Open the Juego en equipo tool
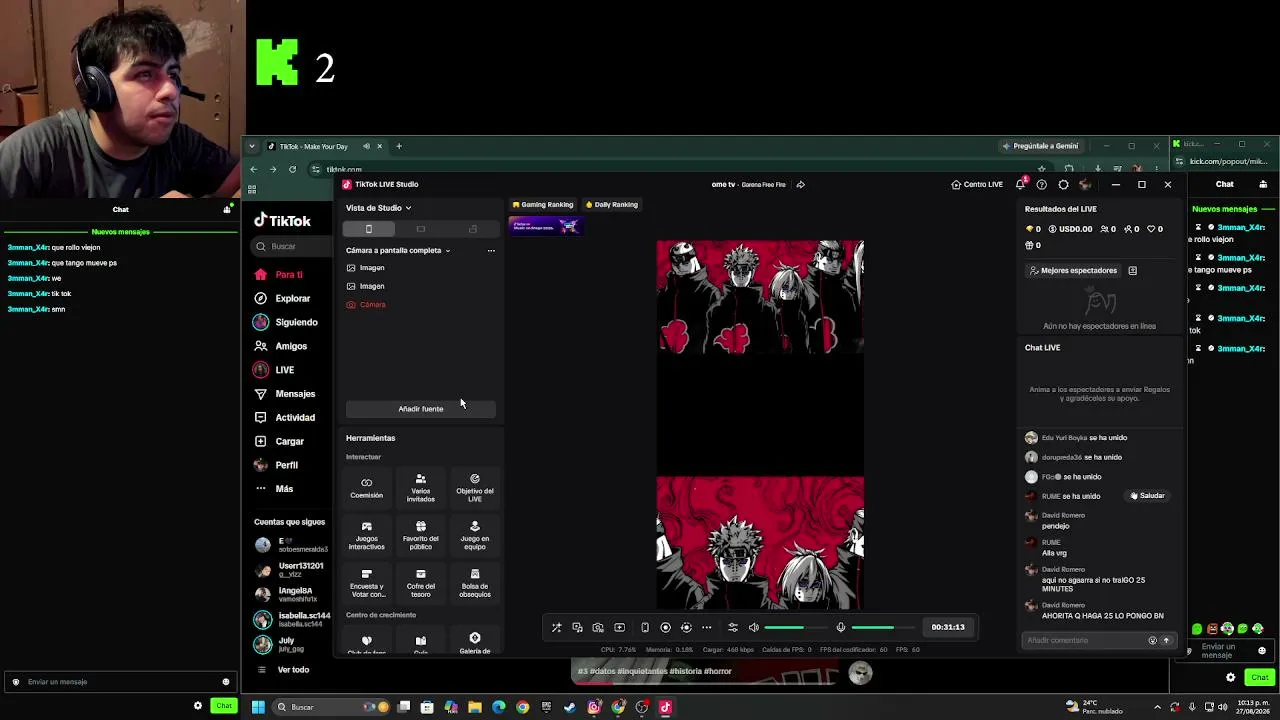Screen dimensions: 1280x720 pos(475,535)
